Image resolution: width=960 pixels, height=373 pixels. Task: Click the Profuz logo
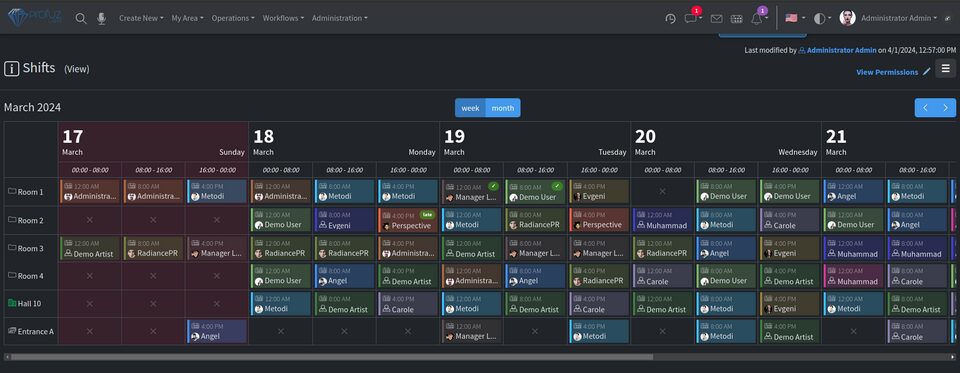point(35,17)
